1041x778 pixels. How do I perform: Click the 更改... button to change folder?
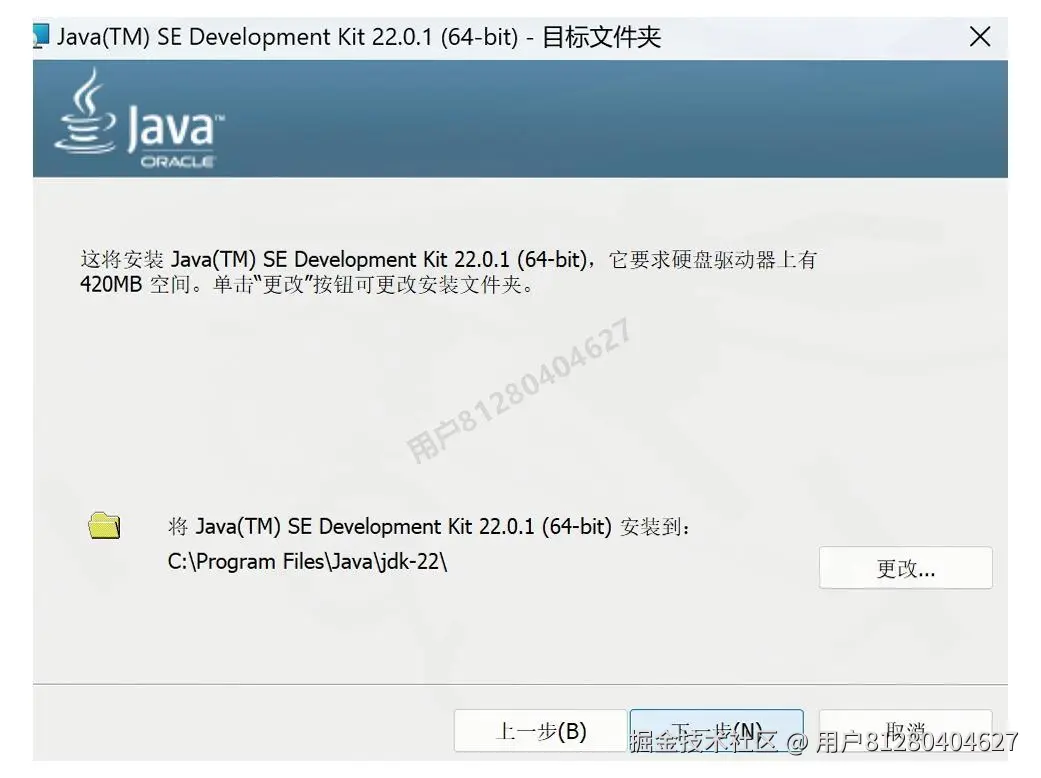tap(906, 568)
